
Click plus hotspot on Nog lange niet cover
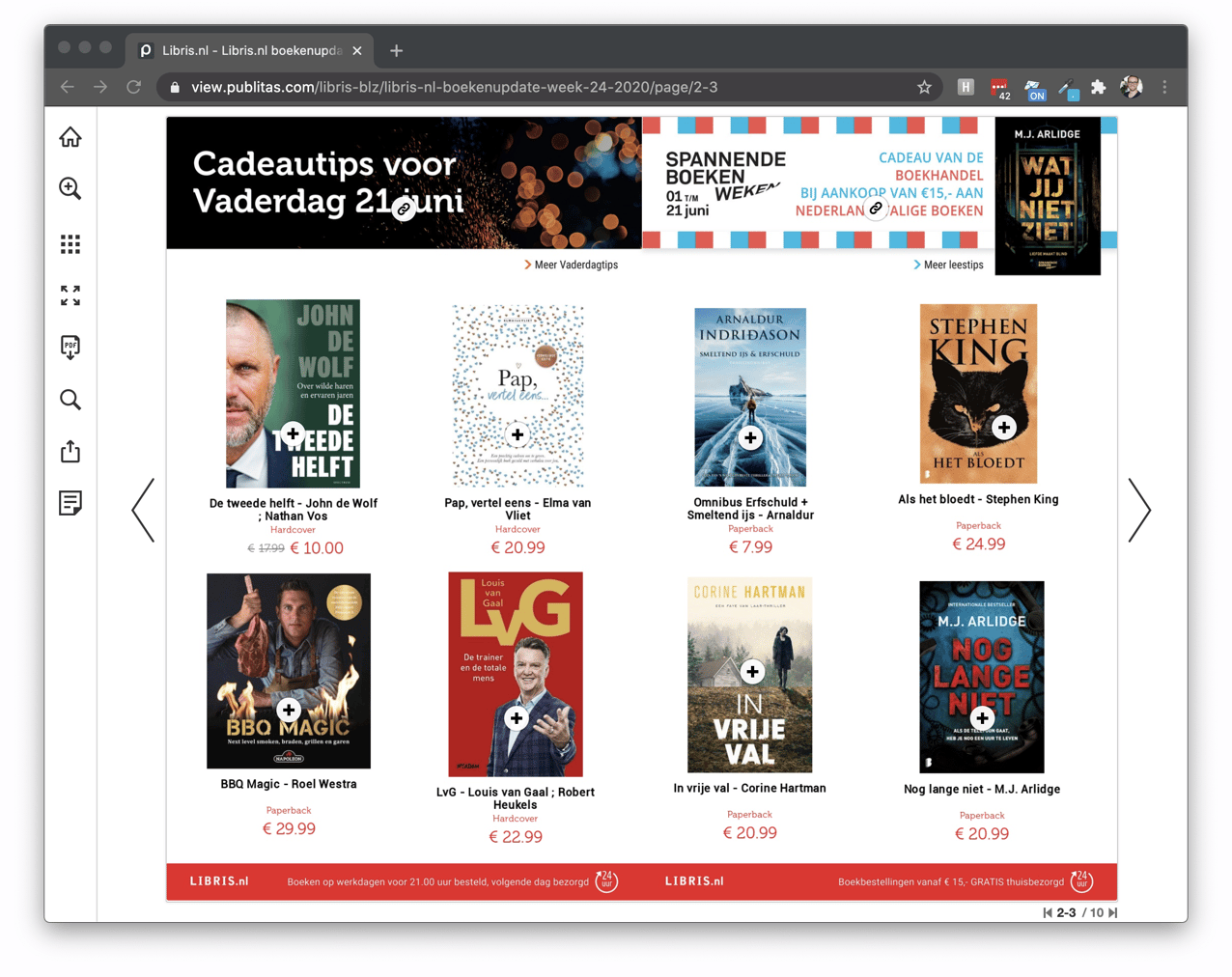coord(982,718)
